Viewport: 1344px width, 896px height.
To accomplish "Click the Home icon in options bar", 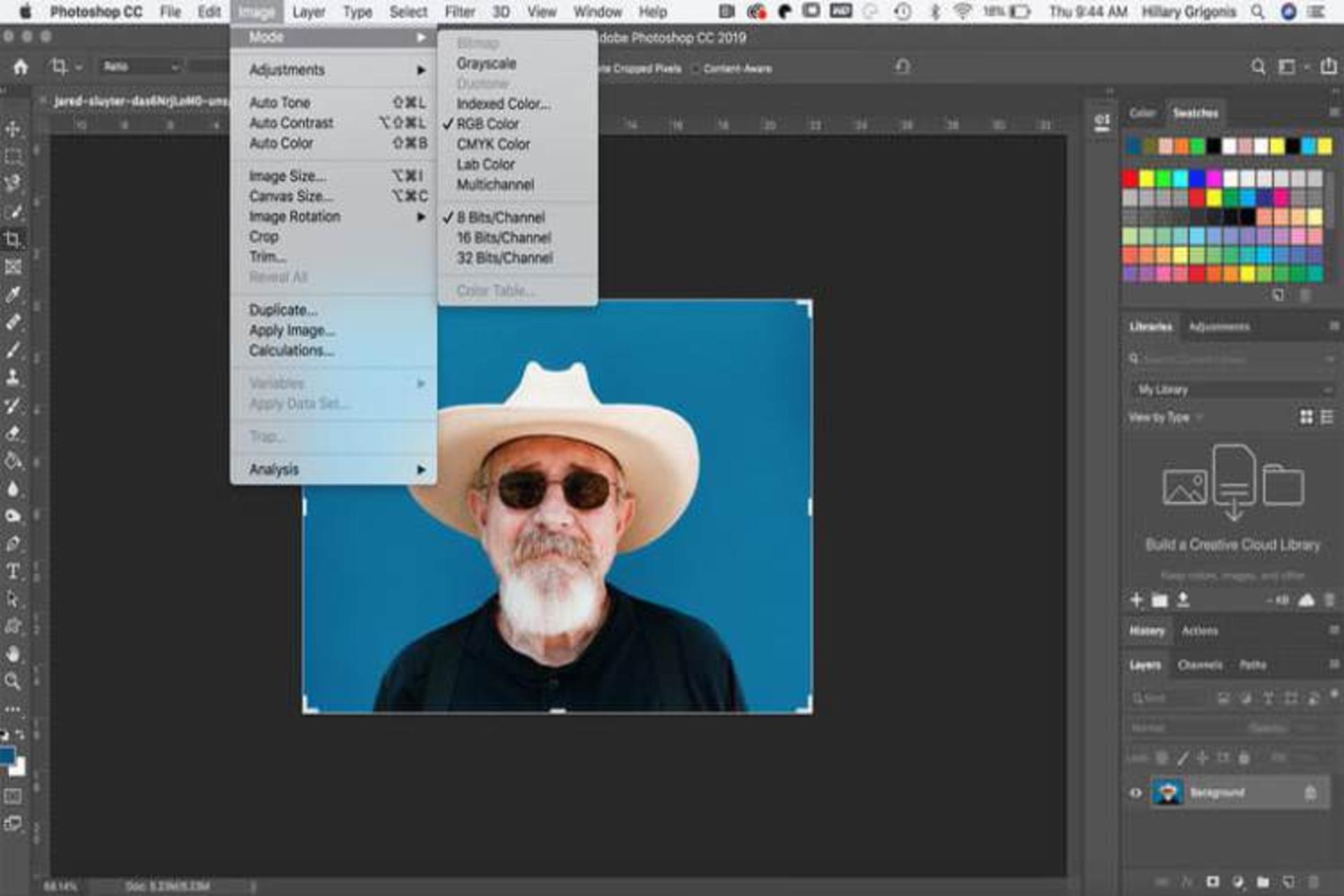I will pos(21,67).
